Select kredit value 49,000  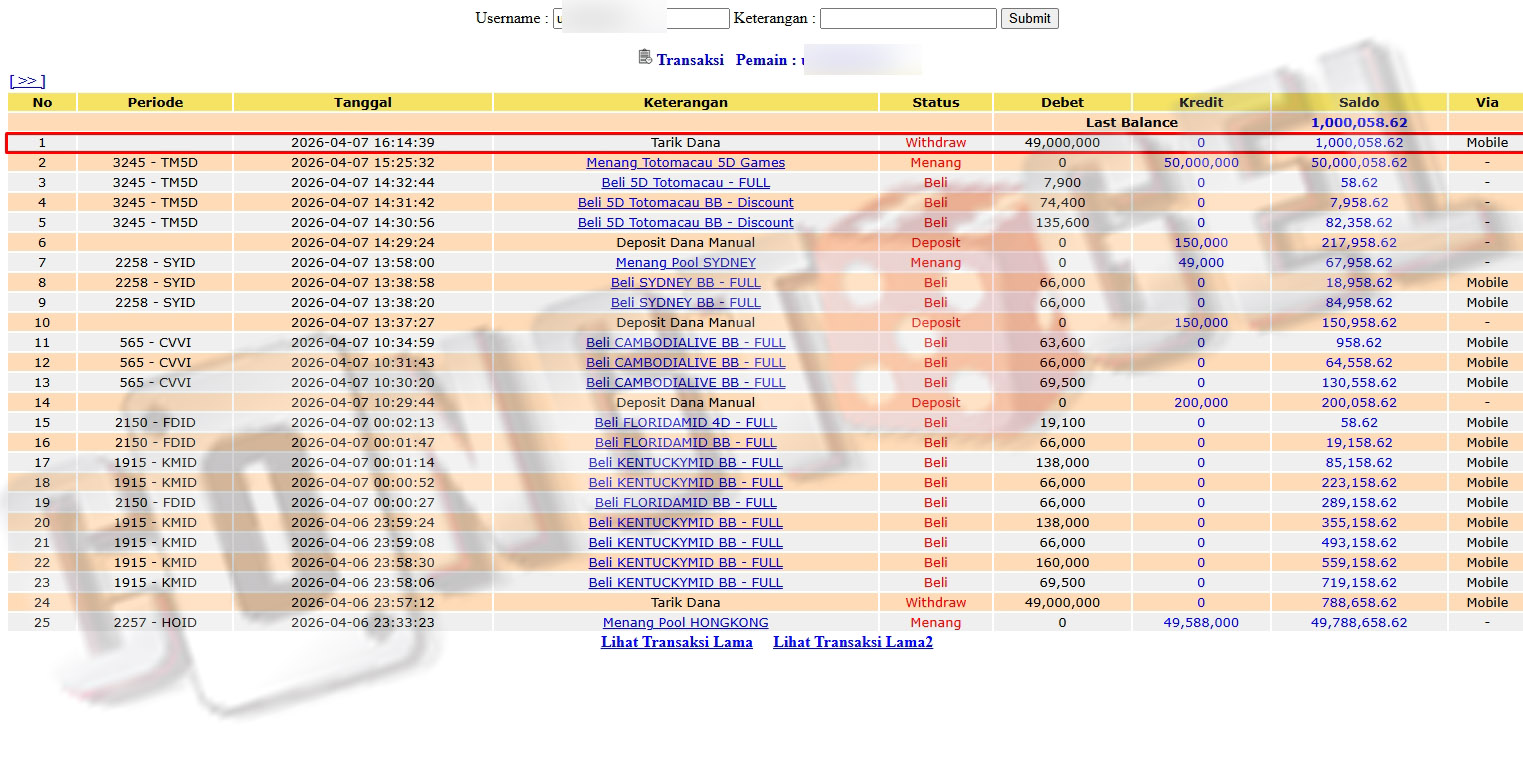1201,263
